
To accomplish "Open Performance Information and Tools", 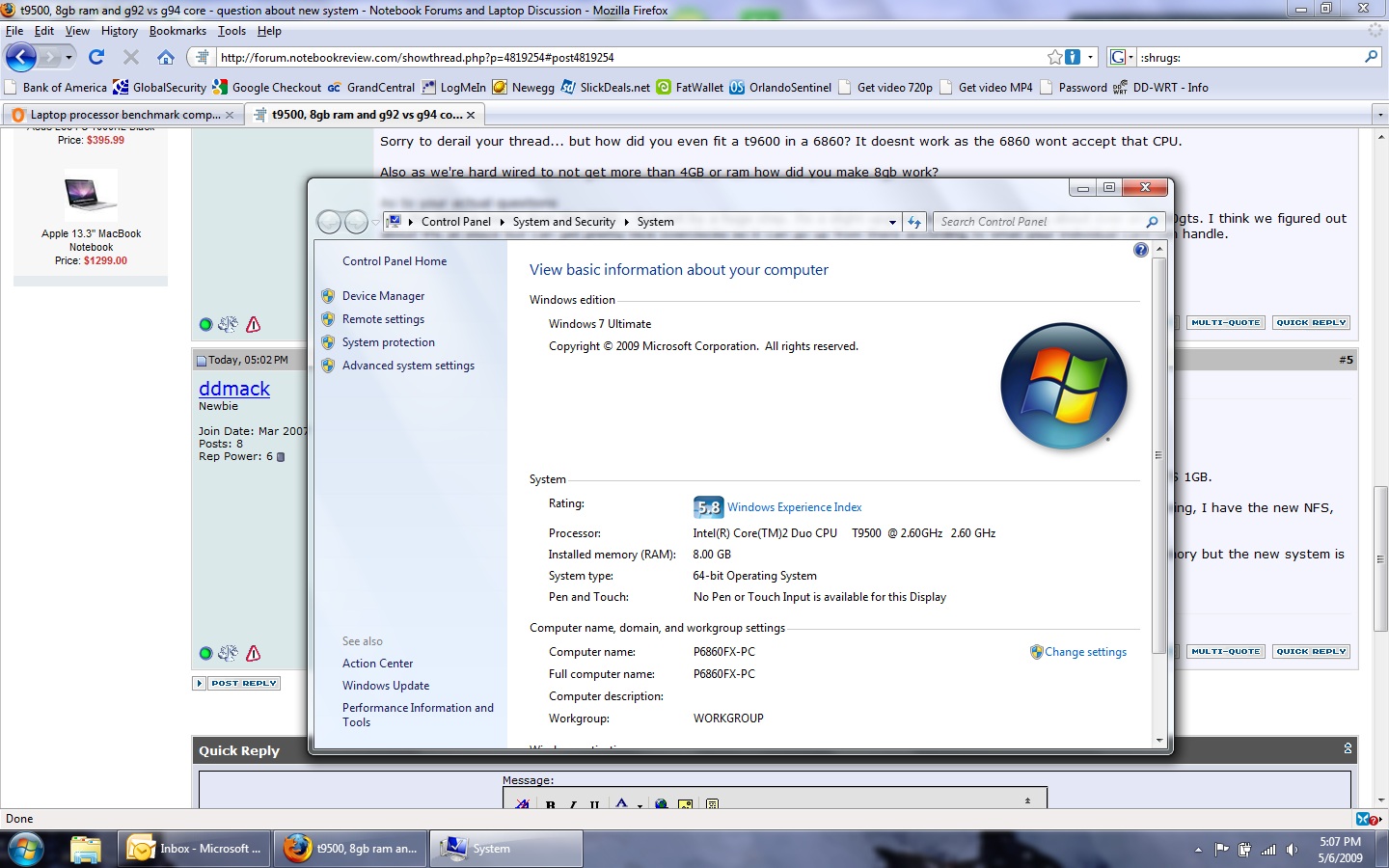I will (418, 715).
